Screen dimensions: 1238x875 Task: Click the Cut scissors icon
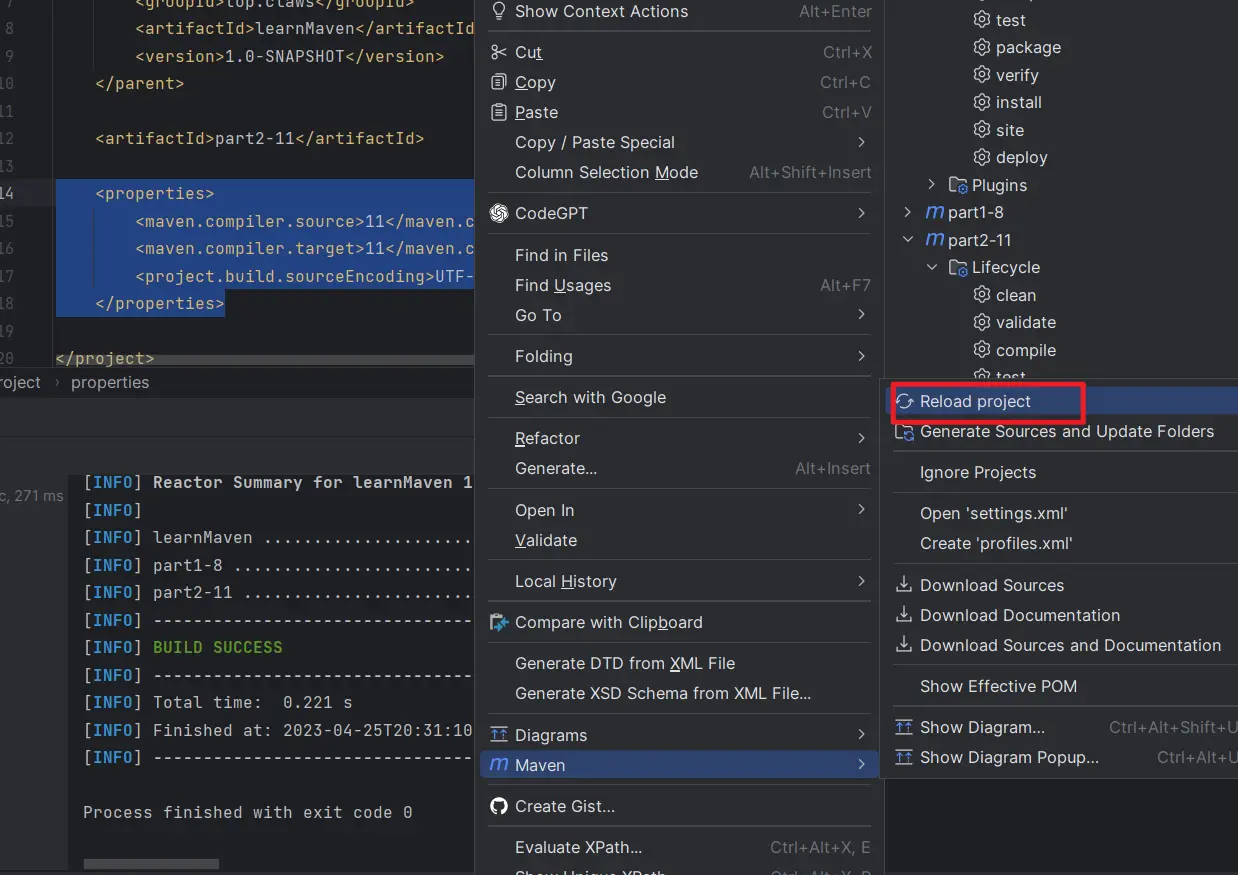pos(499,52)
